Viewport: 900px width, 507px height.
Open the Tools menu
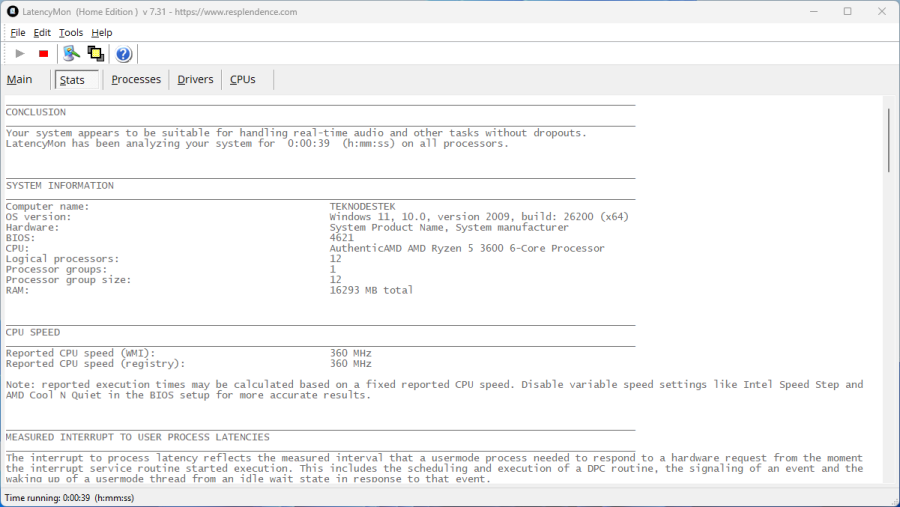(71, 32)
